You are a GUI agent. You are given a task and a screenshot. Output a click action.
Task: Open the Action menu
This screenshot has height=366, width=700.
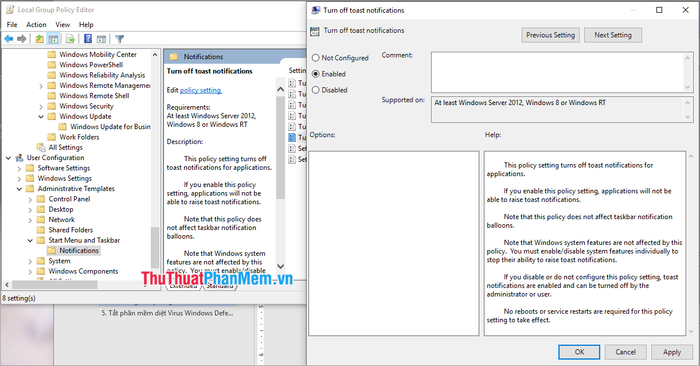[36, 25]
